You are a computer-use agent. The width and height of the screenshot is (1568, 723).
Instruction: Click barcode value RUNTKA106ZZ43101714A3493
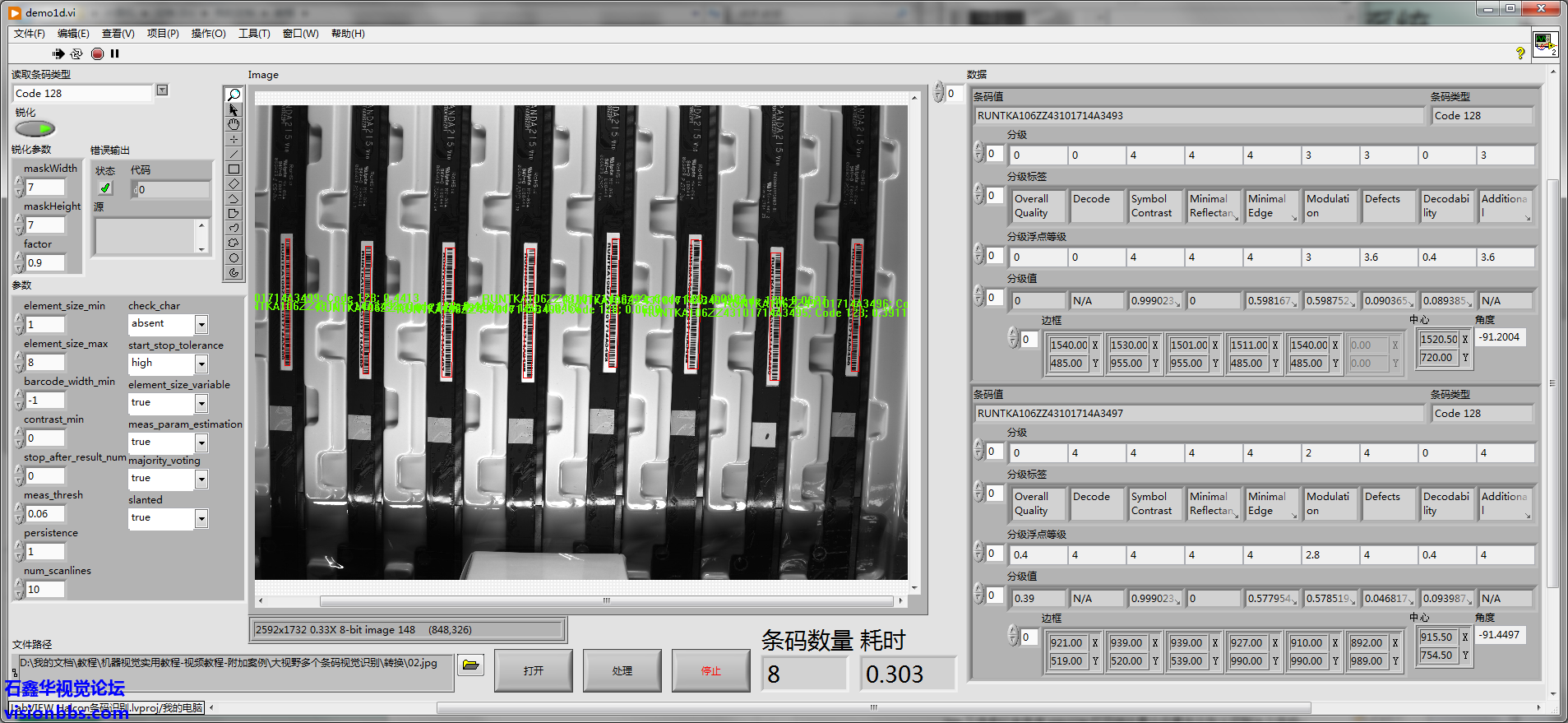point(1199,116)
